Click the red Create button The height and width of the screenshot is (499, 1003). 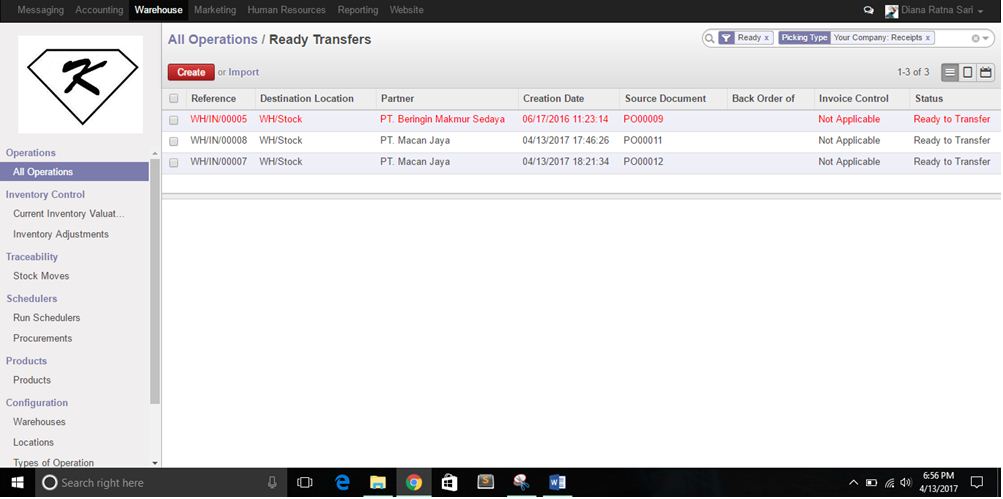tap(190, 72)
